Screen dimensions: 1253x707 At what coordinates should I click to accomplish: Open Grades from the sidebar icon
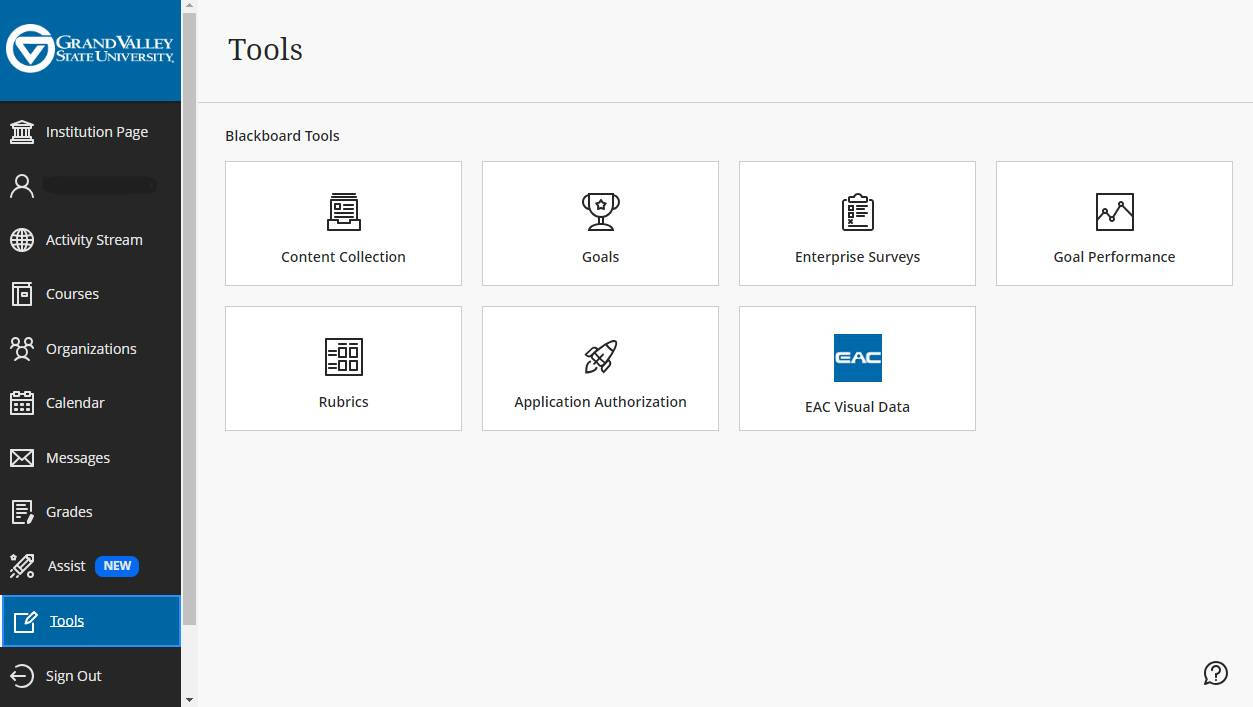click(x=69, y=511)
